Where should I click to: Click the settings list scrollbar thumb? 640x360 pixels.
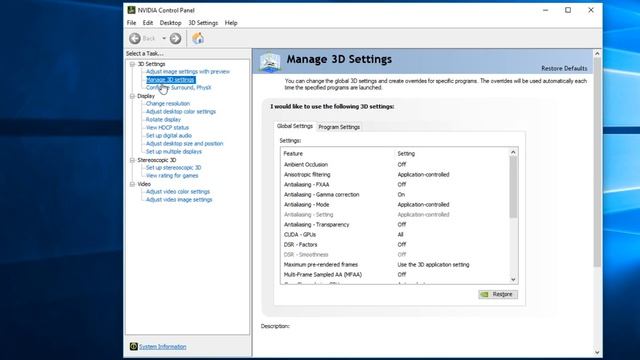point(513,187)
